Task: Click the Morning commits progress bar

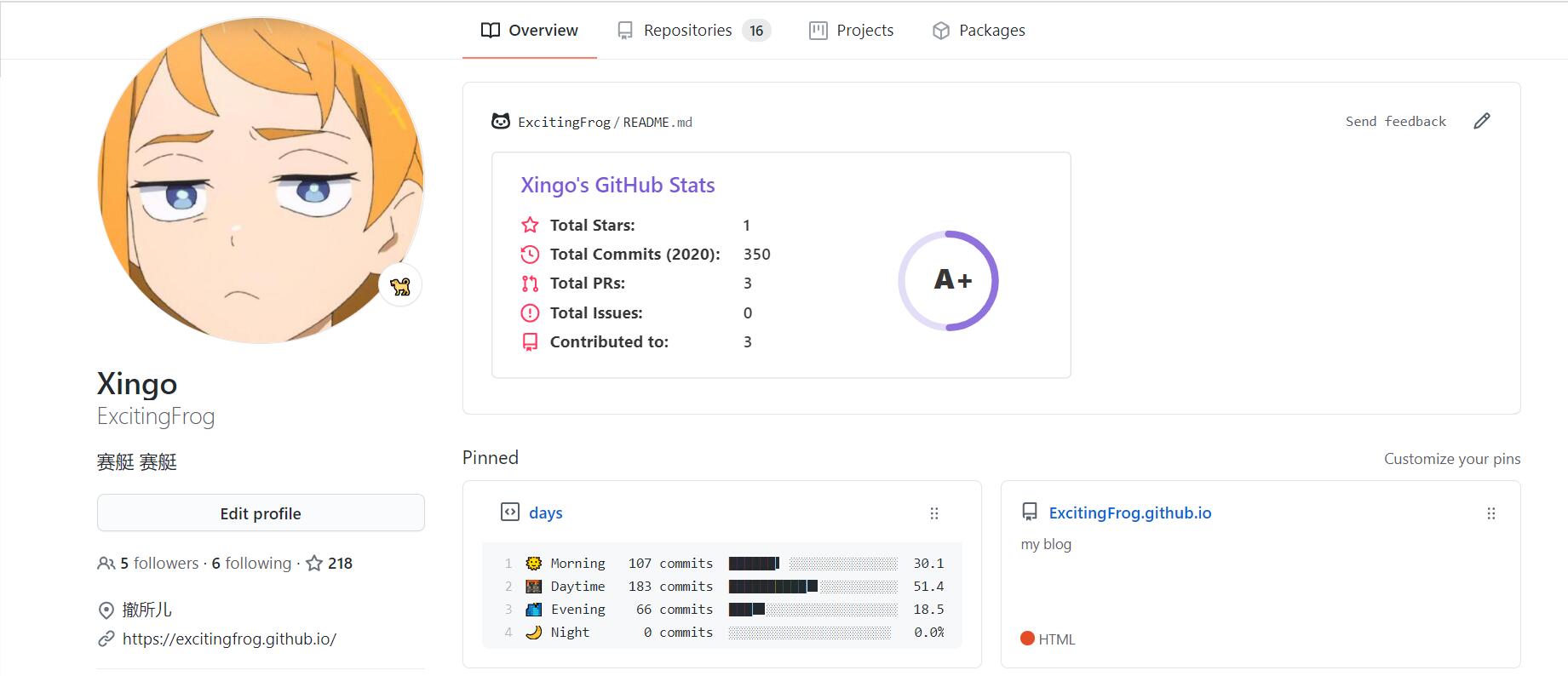Action: point(813,564)
